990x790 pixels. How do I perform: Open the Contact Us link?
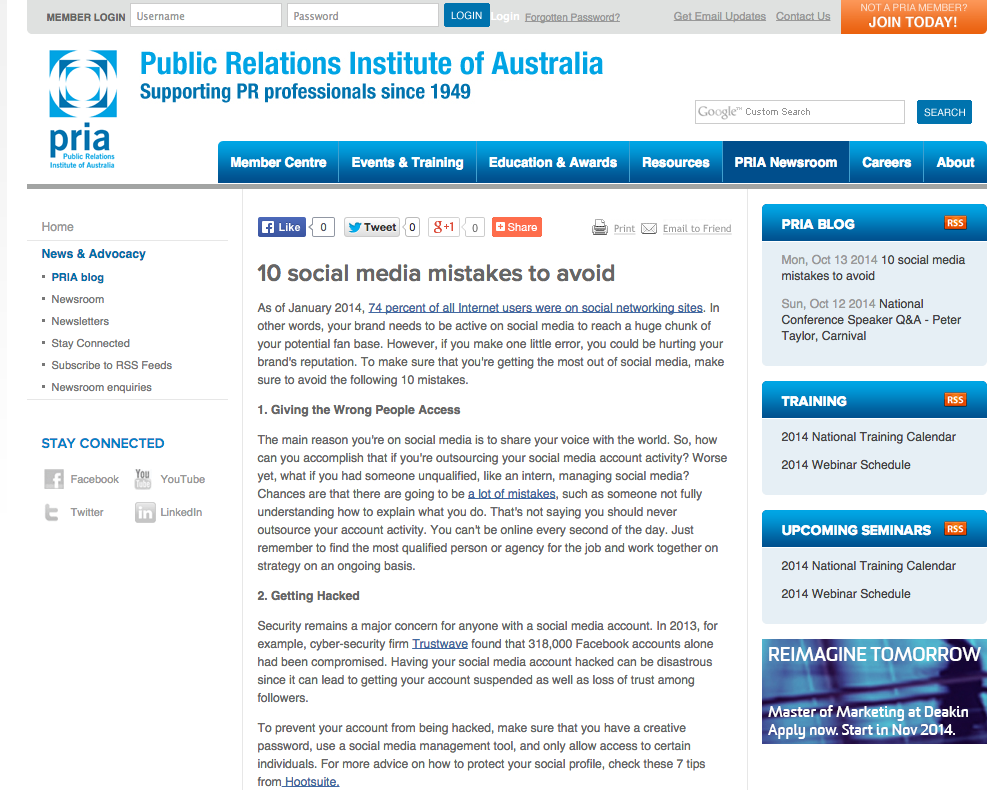802,16
